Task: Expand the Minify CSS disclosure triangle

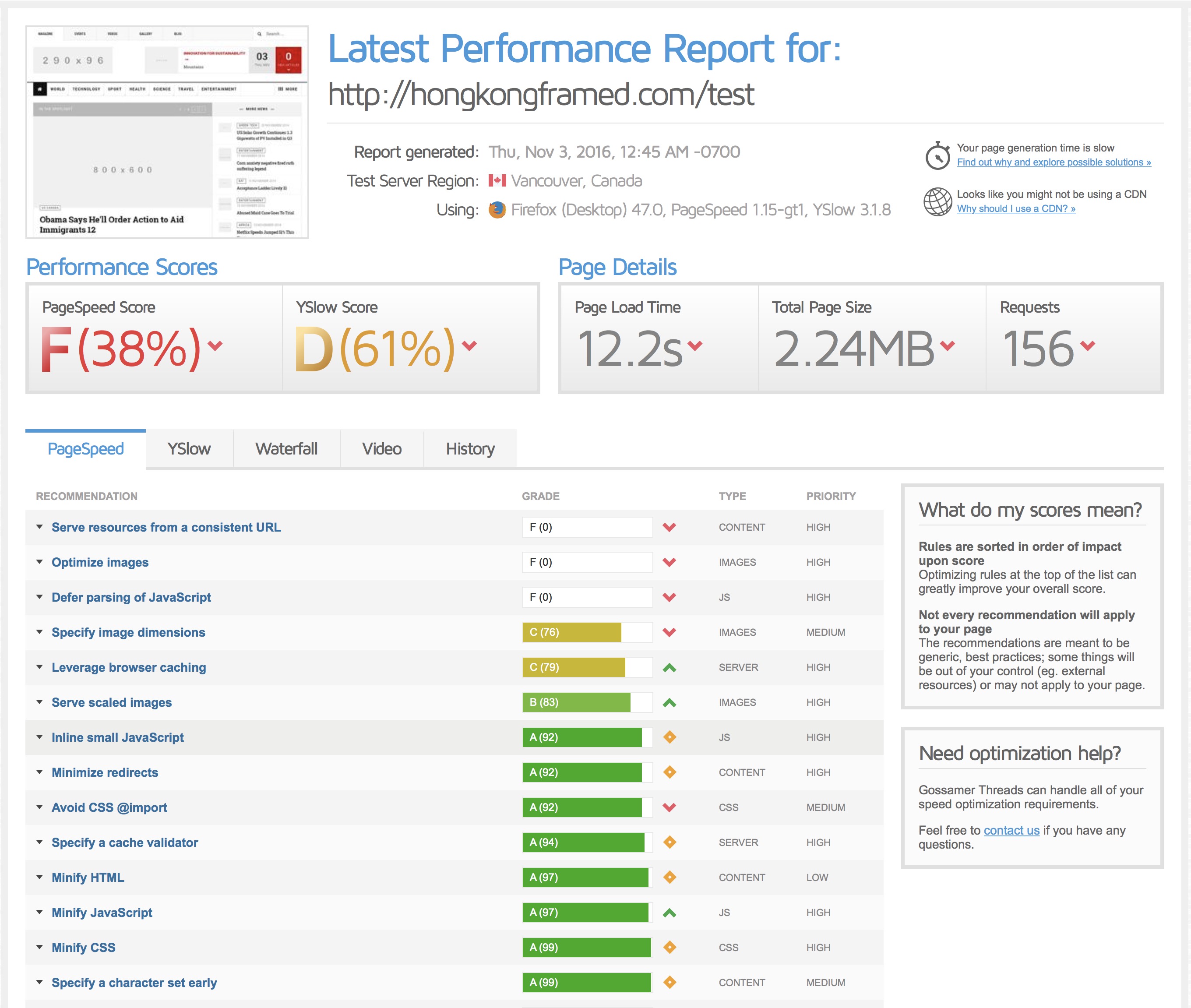Action: click(39, 947)
